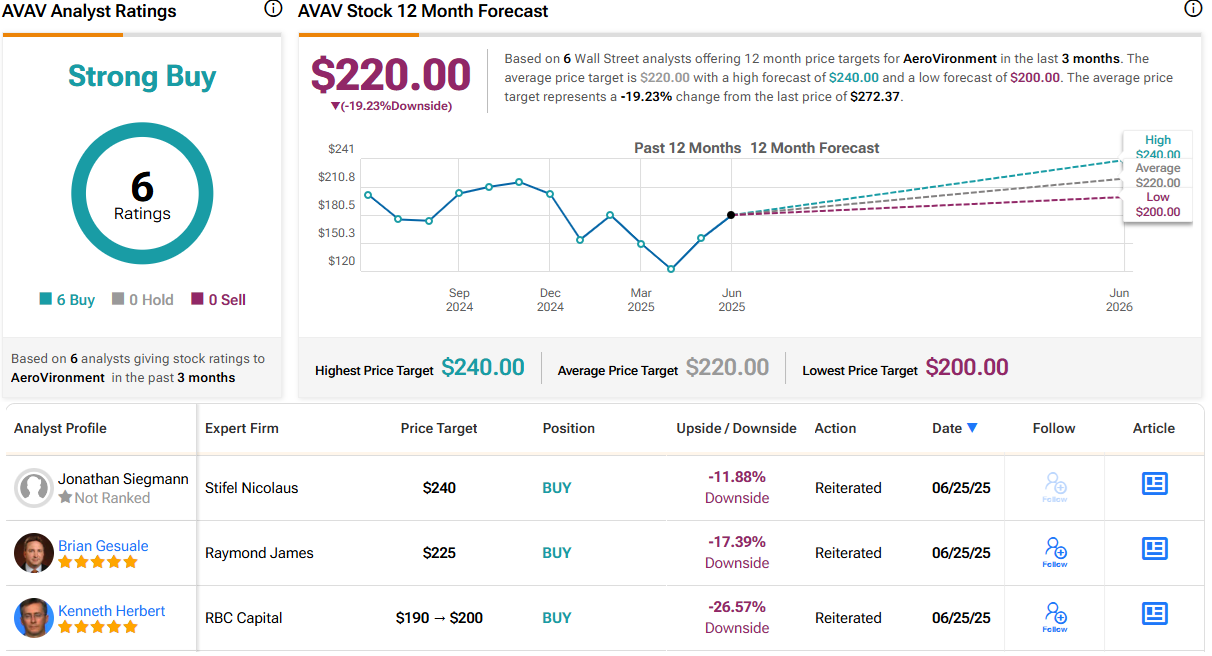Click the Article column header
This screenshot has height=656, width=1212.
(1154, 428)
